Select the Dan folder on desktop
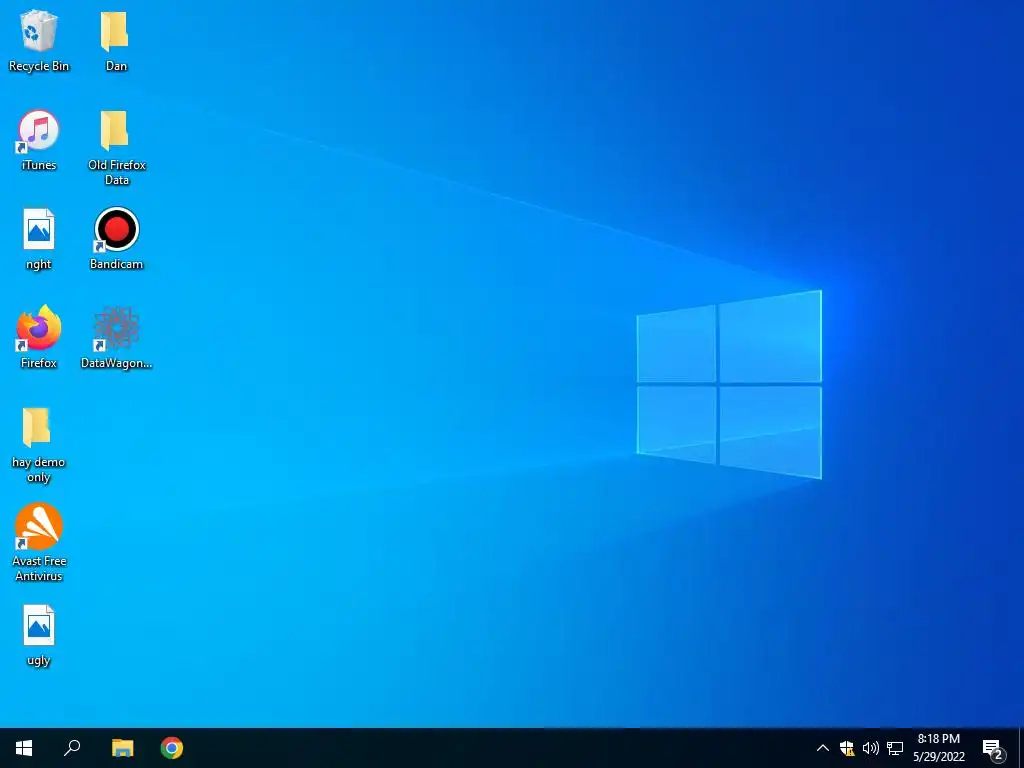 116,40
